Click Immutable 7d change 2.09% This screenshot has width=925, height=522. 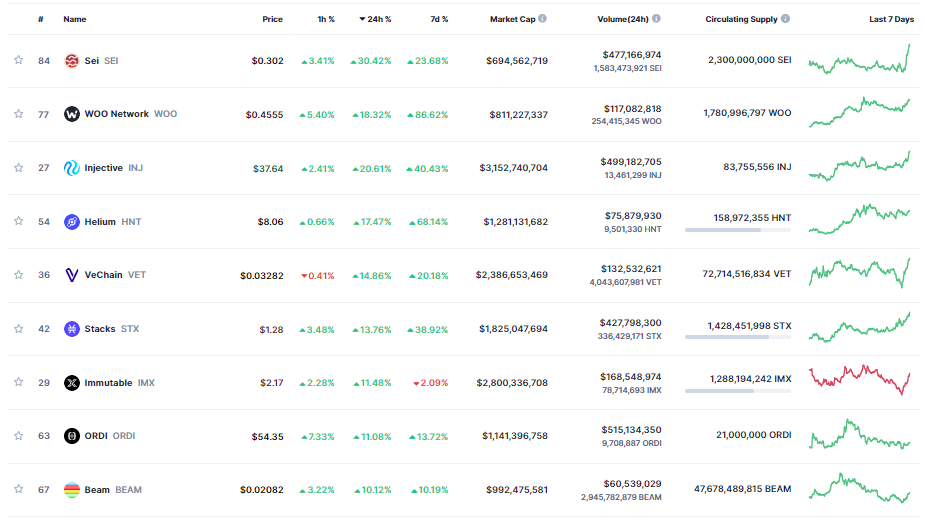pos(431,383)
